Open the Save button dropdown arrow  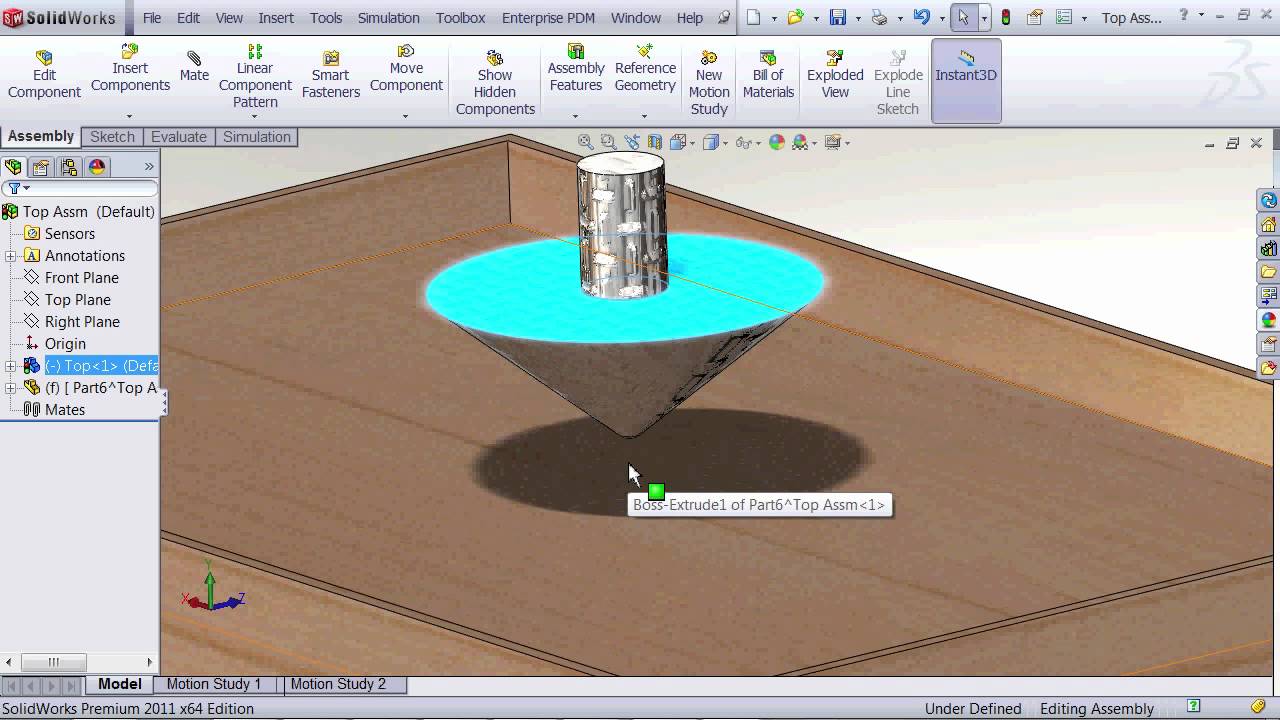(x=857, y=18)
